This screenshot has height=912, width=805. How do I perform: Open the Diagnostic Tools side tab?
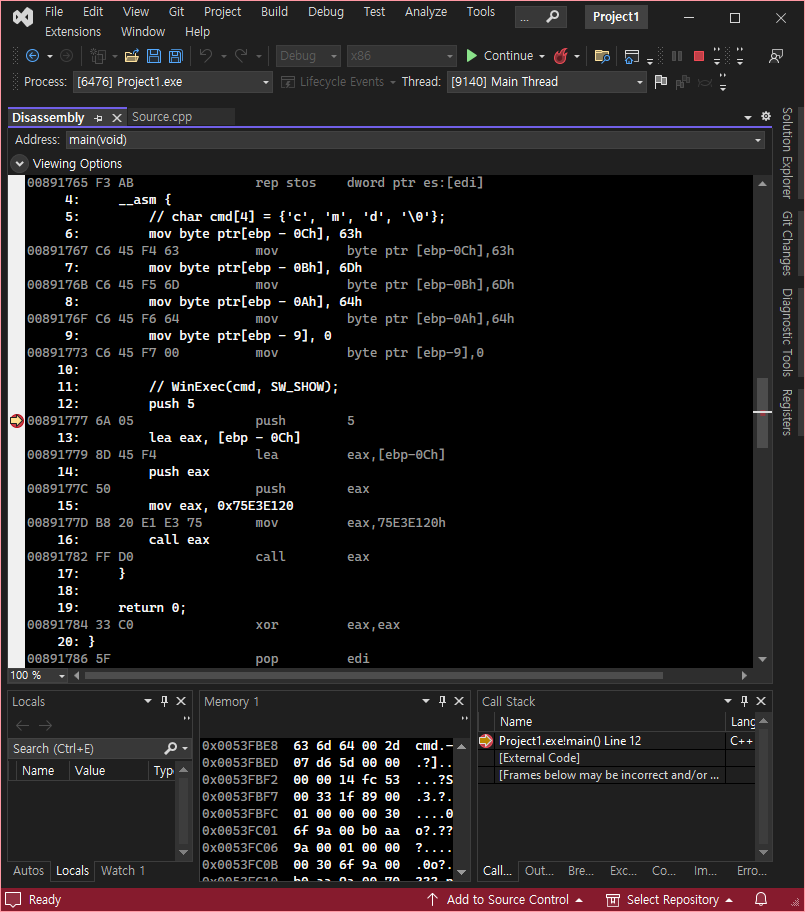point(787,332)
